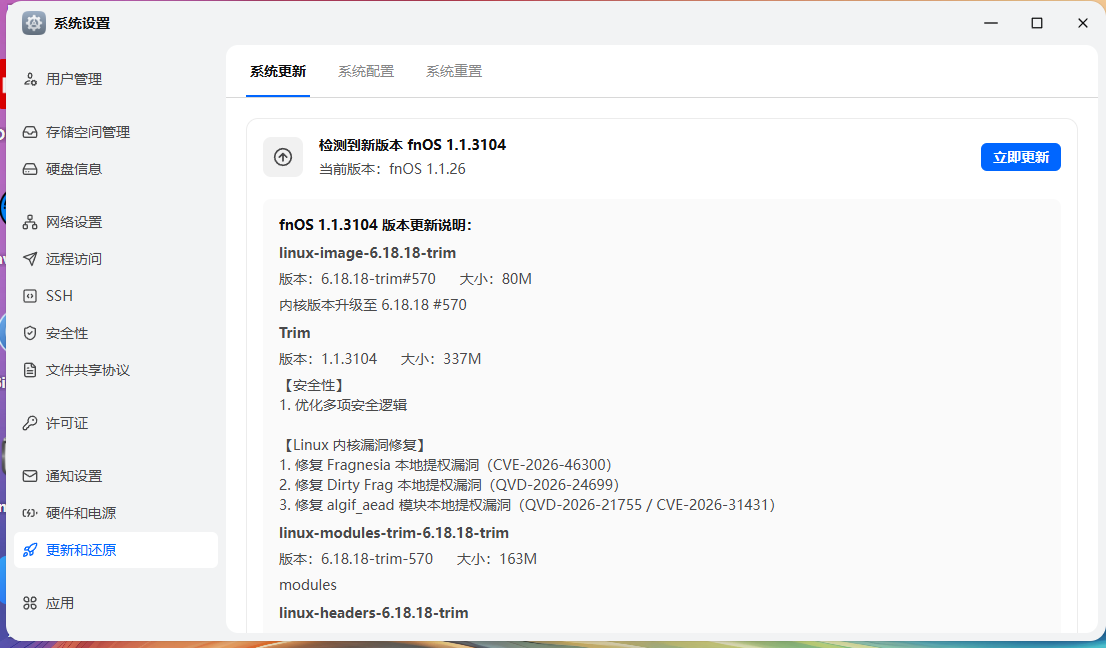This screenshot has height=648, width=1106.
Task: Click the 远程访问 paper plane icon
Action: (30, 259)
